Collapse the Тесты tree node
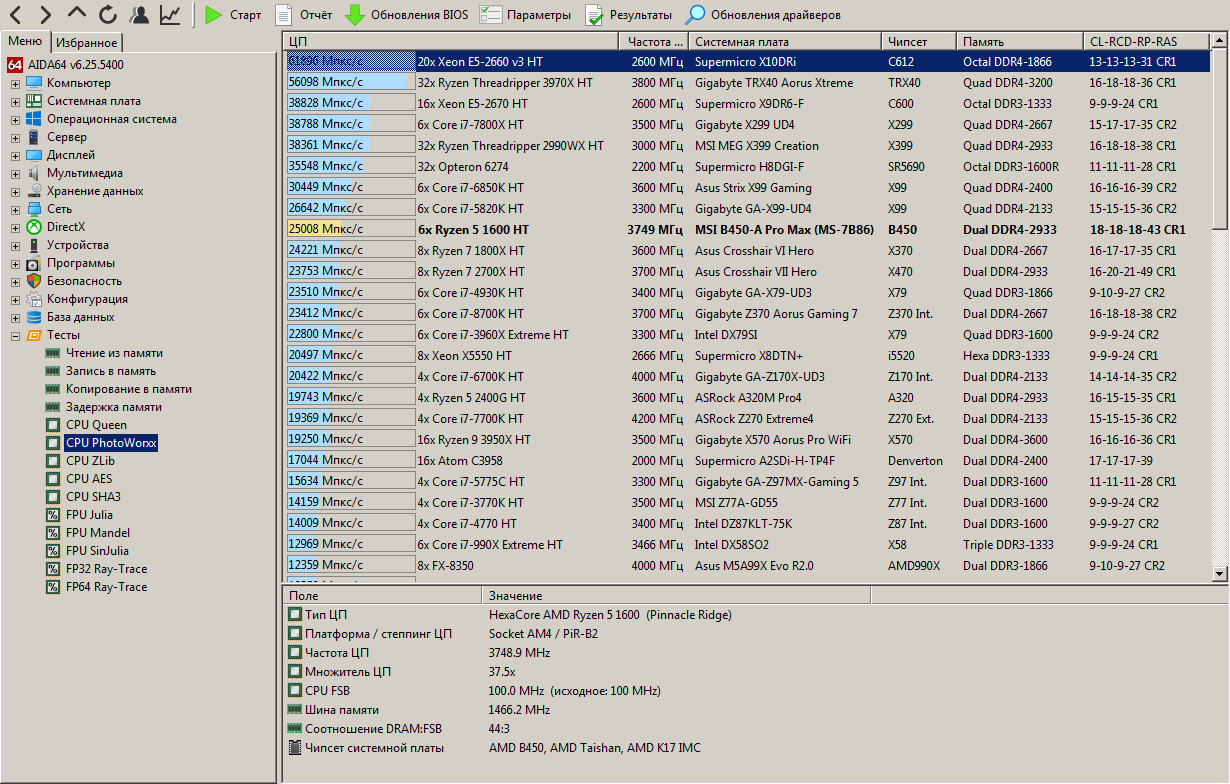1230x784 pixels. (x=15, y=335)
